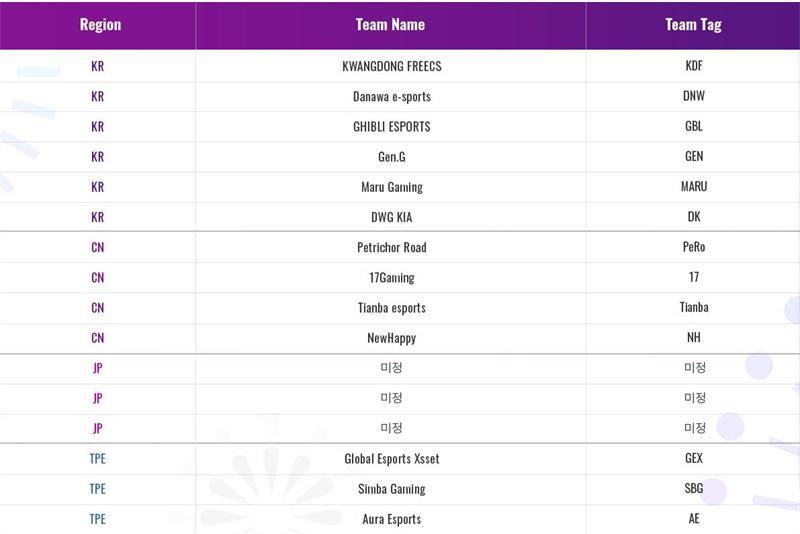This screenshot has height=534, width=800.
Task: Select the PeRo team tag cell
Action: pyautogui.click(x=694, y=247)
